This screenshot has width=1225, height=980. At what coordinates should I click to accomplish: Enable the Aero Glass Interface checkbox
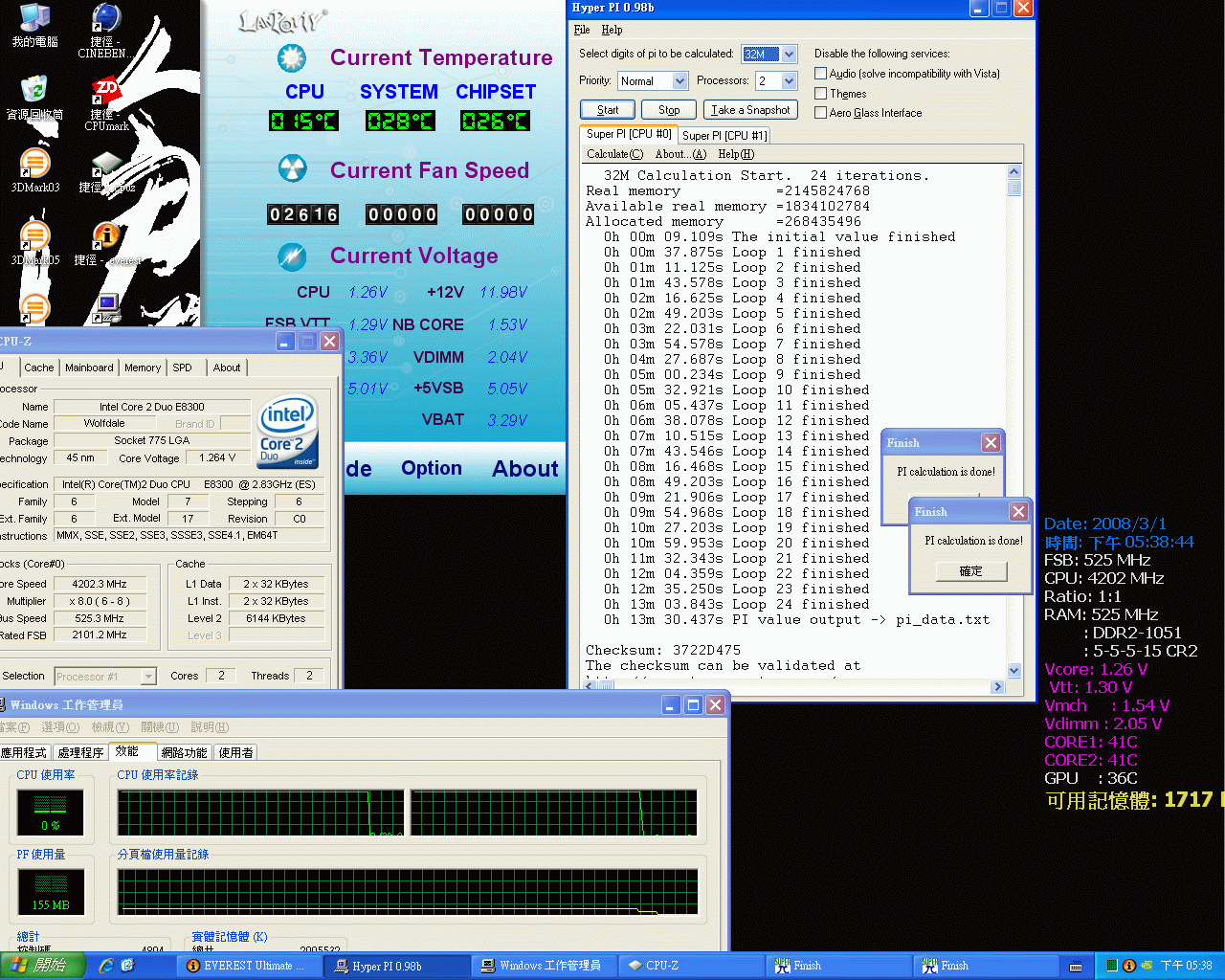pos(820,113)
